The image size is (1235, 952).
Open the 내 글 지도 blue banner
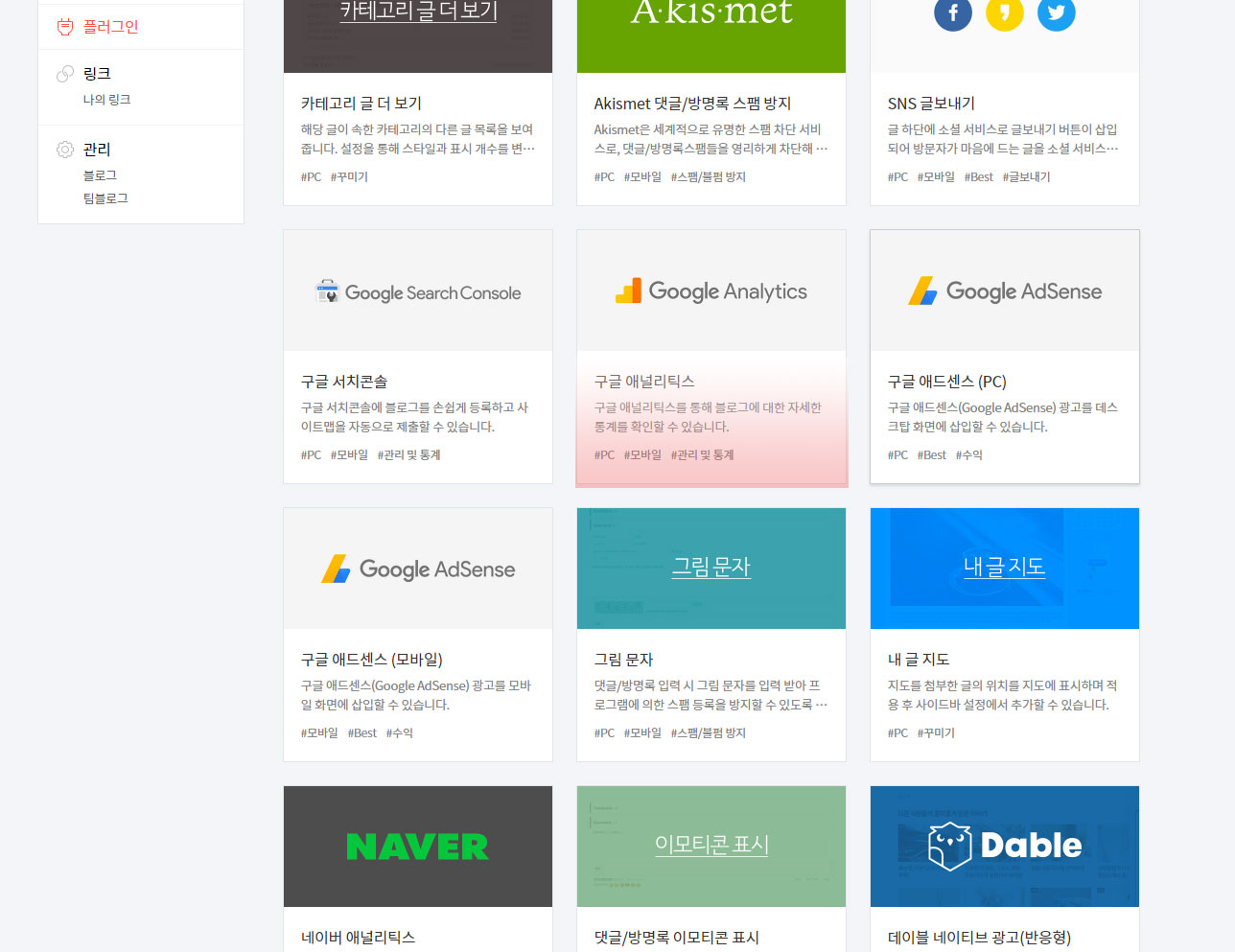(1005, 569)
